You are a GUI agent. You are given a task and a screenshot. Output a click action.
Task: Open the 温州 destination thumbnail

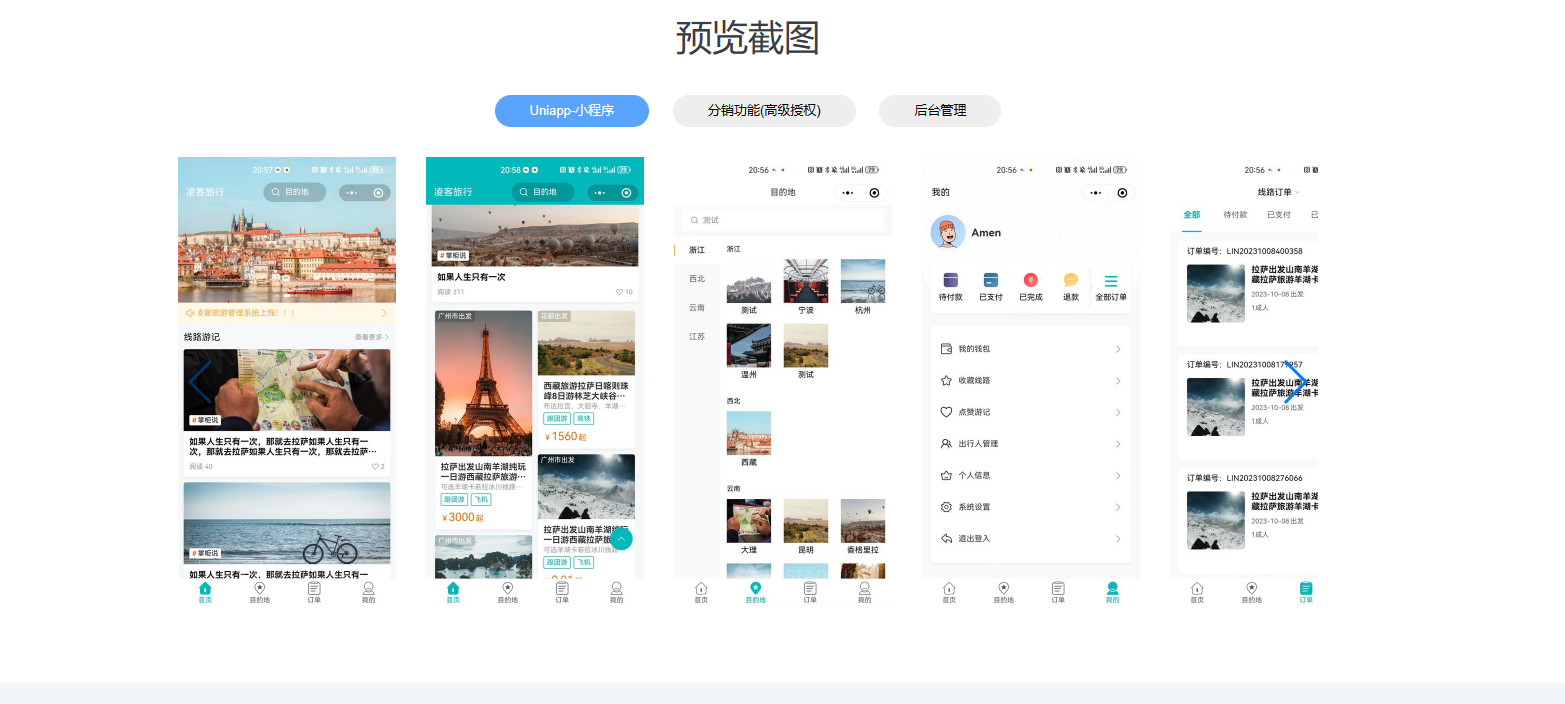(749, 345)
